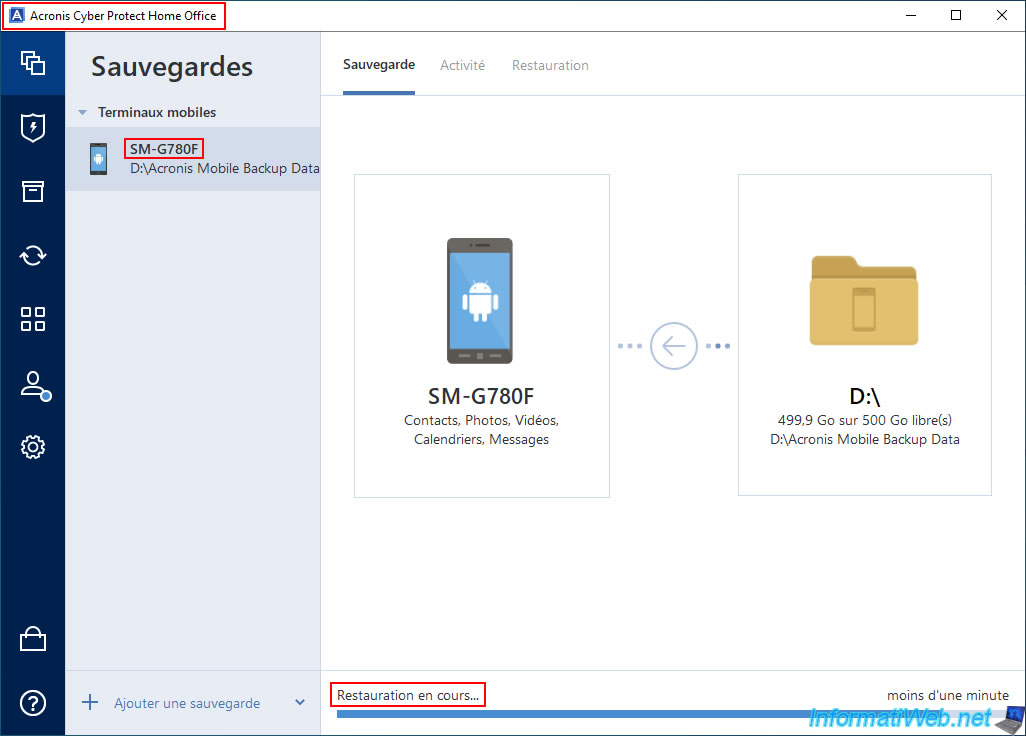This screenshot has height=736, width=1026.
Task: Switch to the Sauvegarde tab
Action: coord(379,65)
